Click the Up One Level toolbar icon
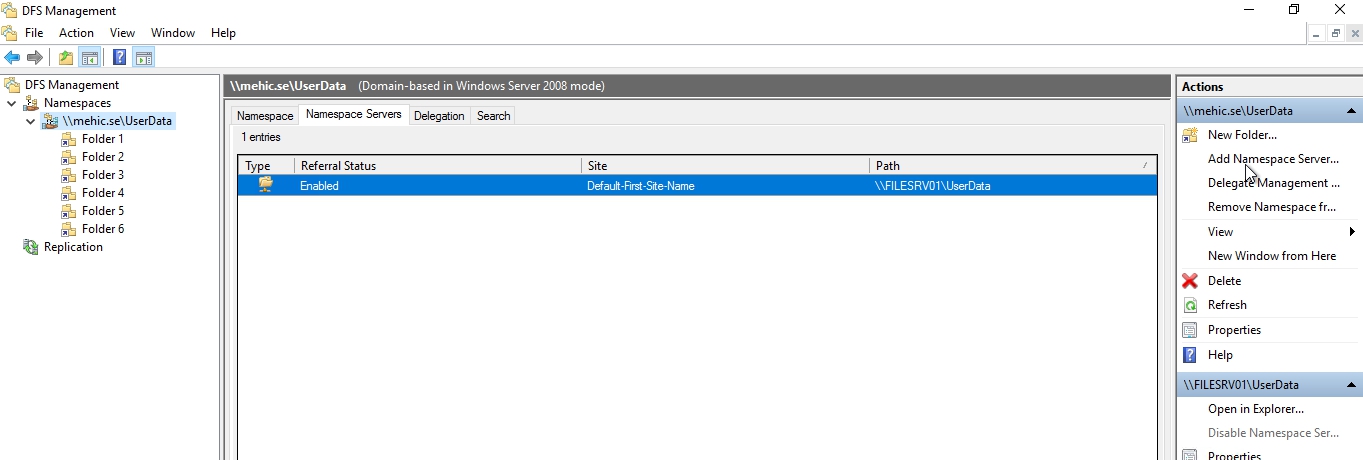 66,58
